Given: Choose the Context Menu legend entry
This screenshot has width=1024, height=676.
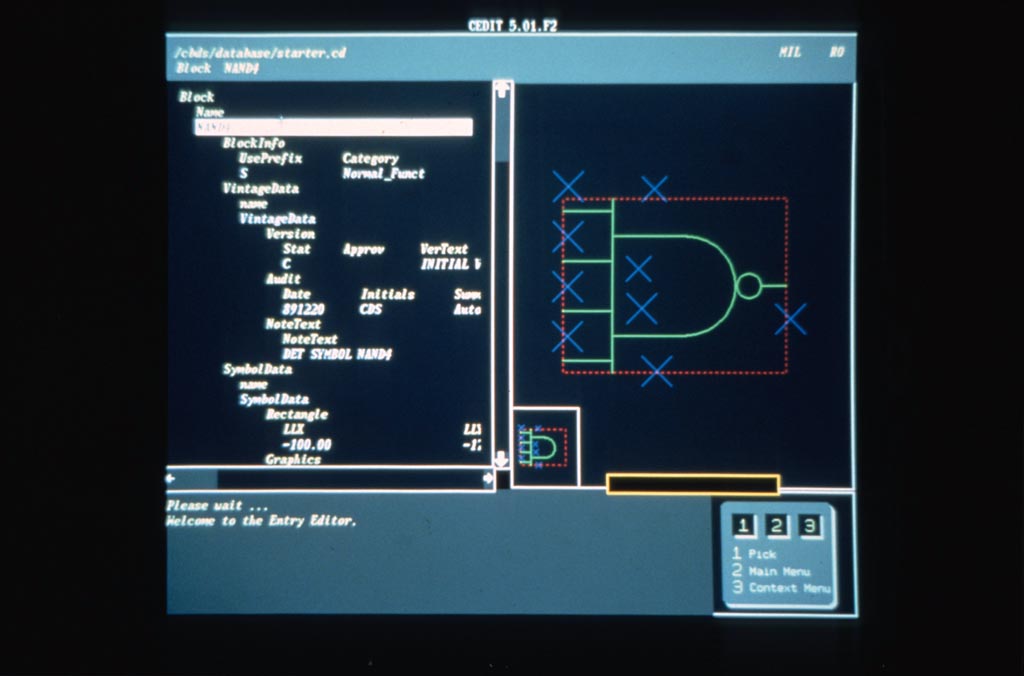Looking at the screenshot, I should 788,588.
